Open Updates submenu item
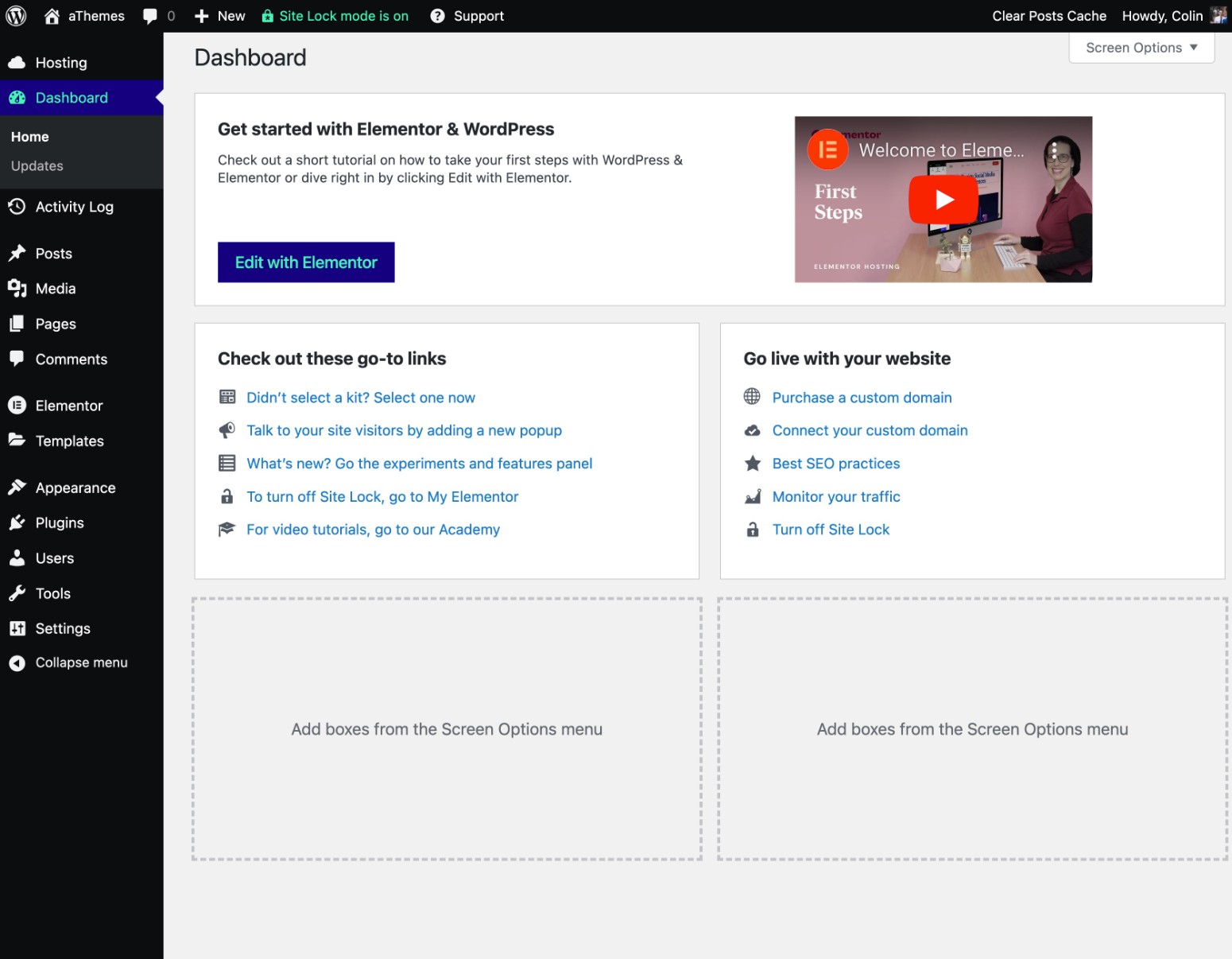This screenshot has width=1232, height=959. (37, 165)
